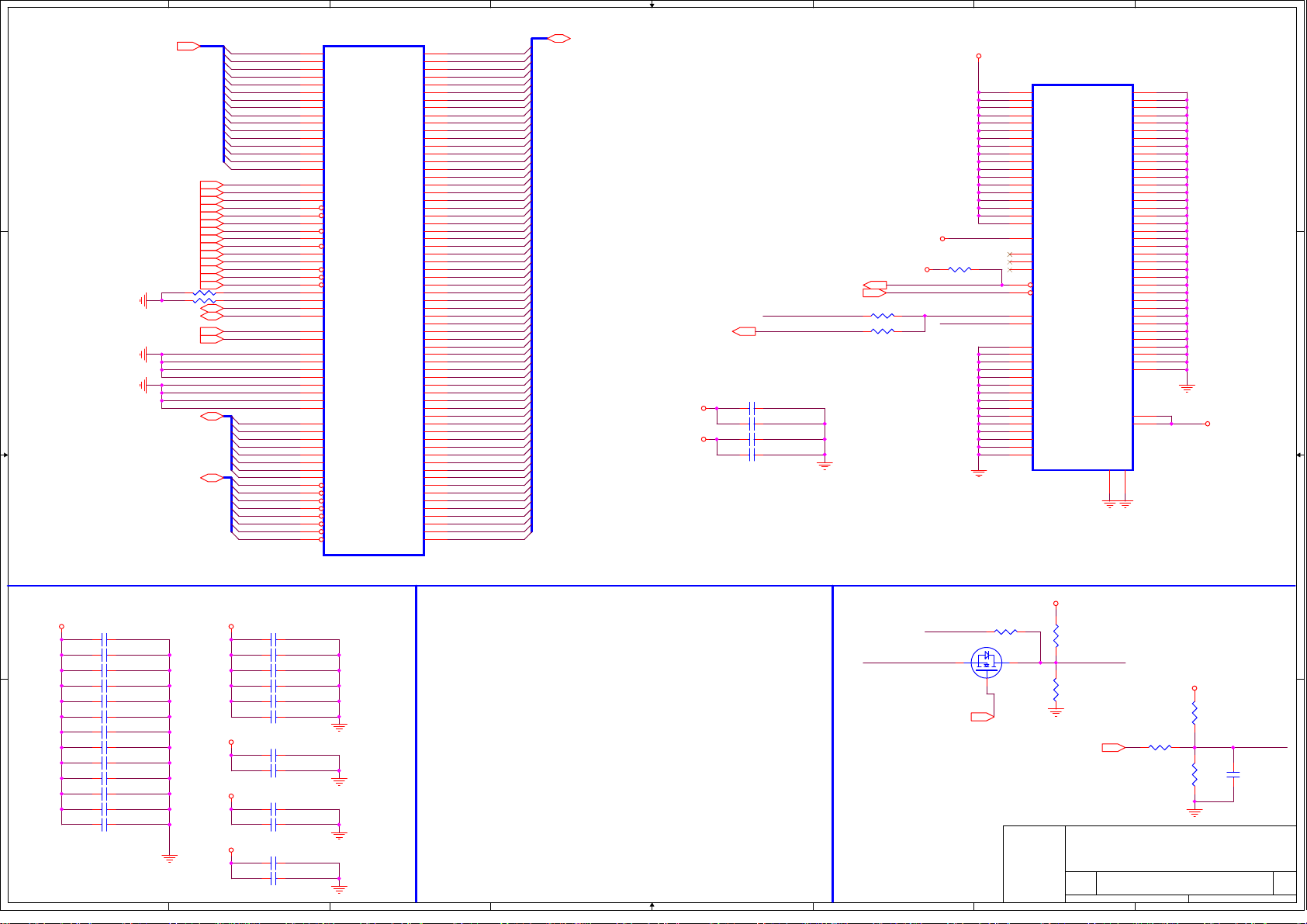
Task: Click the bus port at the large IC's top-left bus
Action: [188, 47]
